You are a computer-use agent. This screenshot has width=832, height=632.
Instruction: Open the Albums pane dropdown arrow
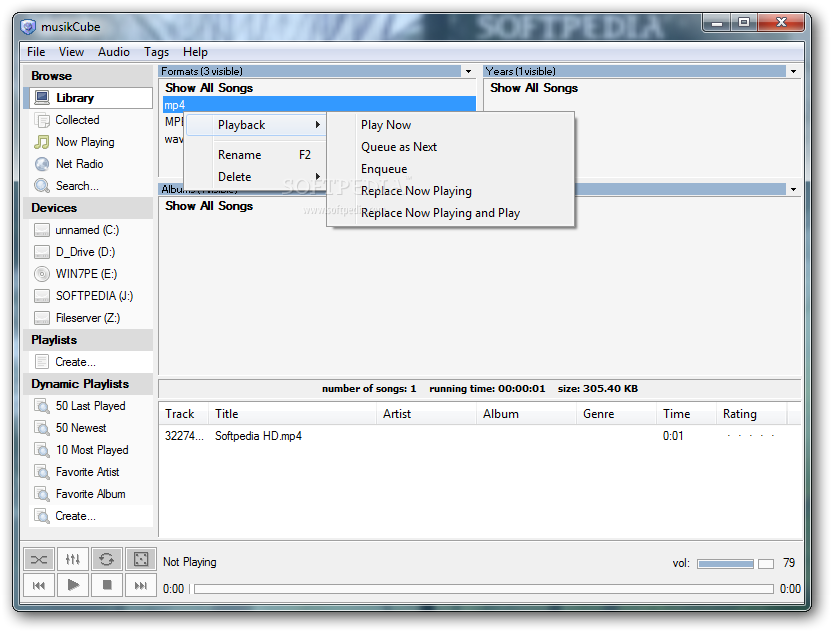pos(793,189)
